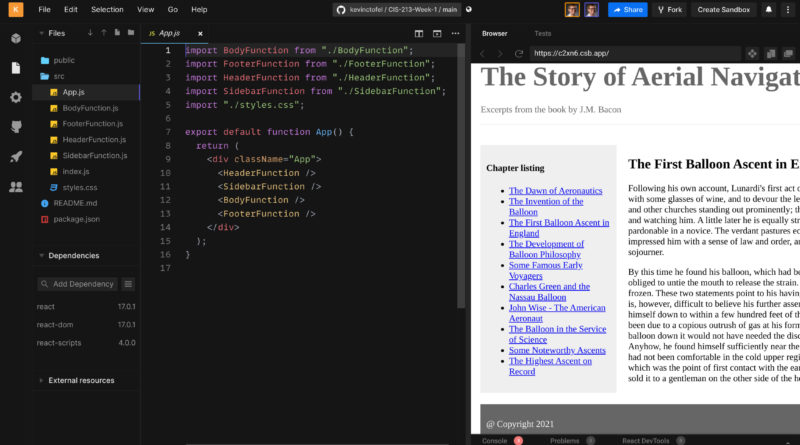Toggle the preview layout icon in editor toolbar
Viewport: 800px width, 445px height.
tap(437, 34)
